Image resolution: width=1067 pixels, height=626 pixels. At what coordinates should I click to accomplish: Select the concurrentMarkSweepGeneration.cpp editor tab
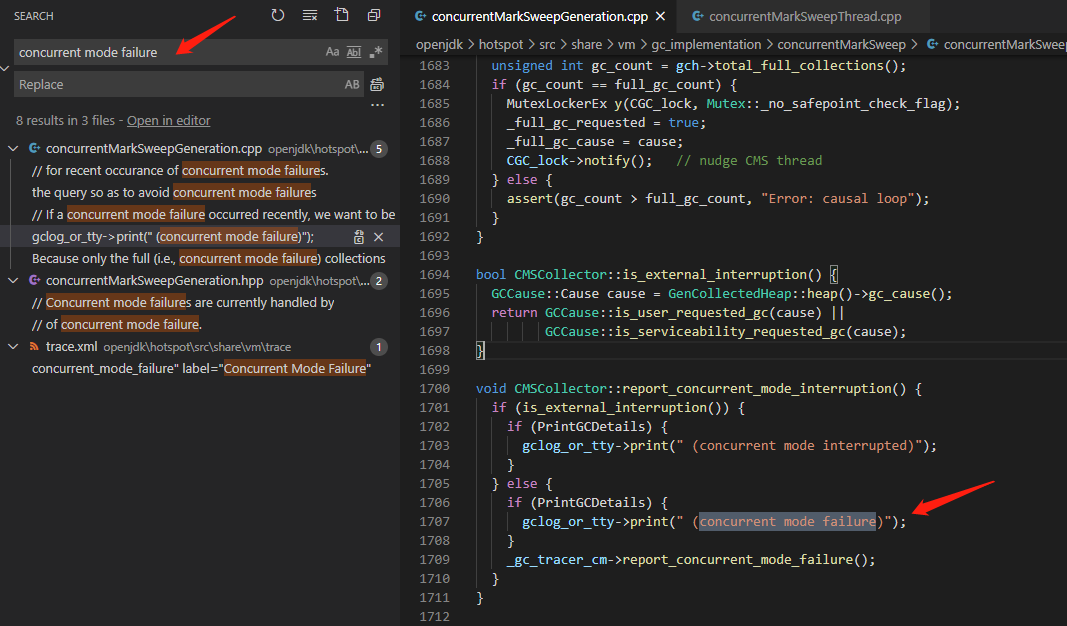click(531, 16)
